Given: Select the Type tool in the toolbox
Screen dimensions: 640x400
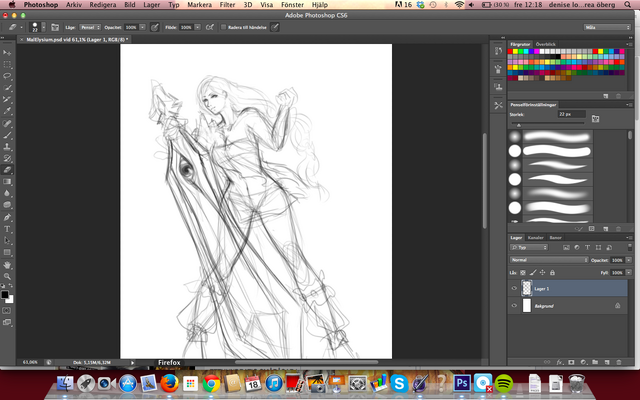Looking at the screenshot, I should click(x=7, y=229).
